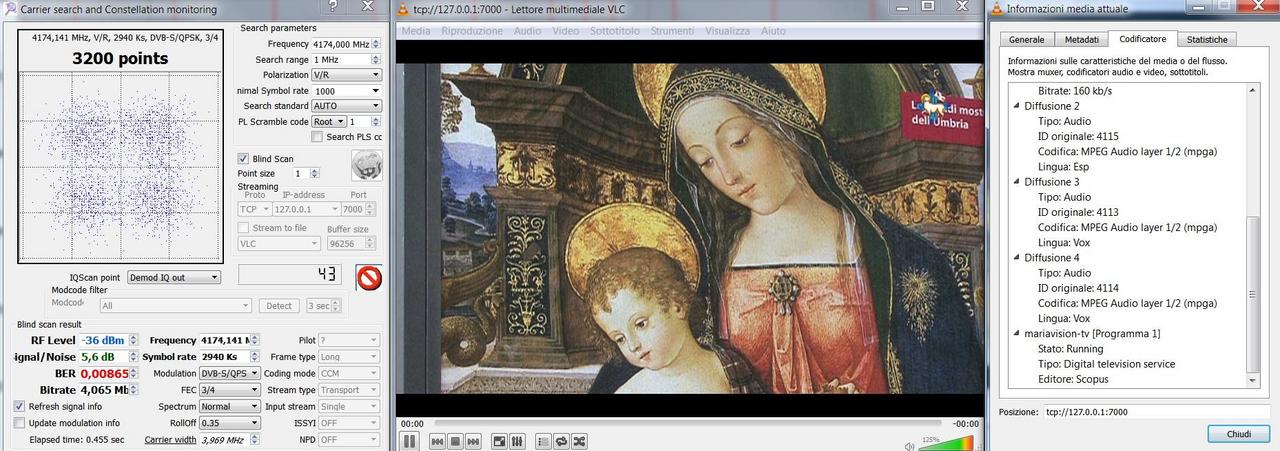The width and height of the screenshot is (1280, 451).
Task: Switch to the Generale tab
Action: pyautogui.click(x=1026, y=39)
